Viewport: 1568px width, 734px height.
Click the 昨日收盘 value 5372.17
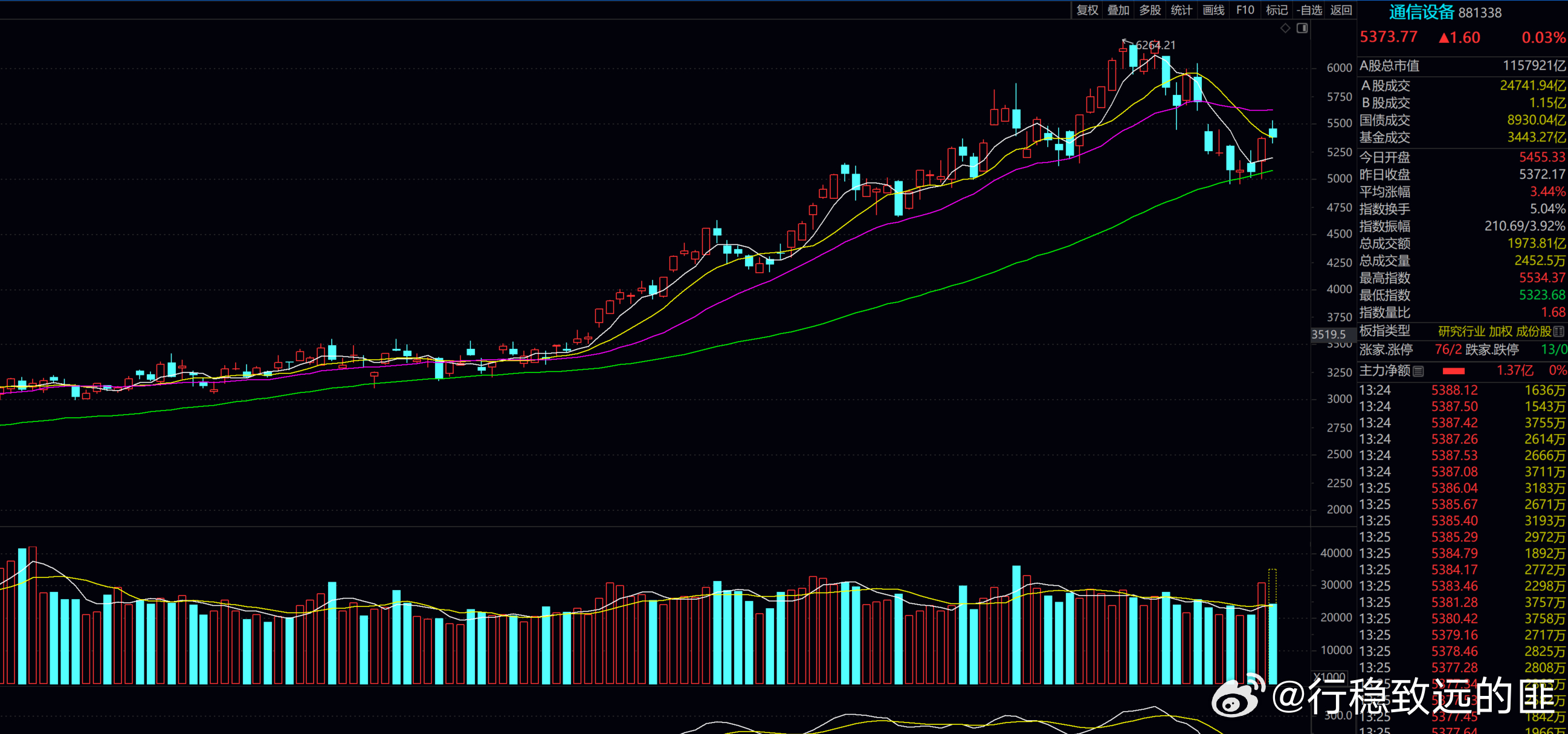tap(1542, 174)
